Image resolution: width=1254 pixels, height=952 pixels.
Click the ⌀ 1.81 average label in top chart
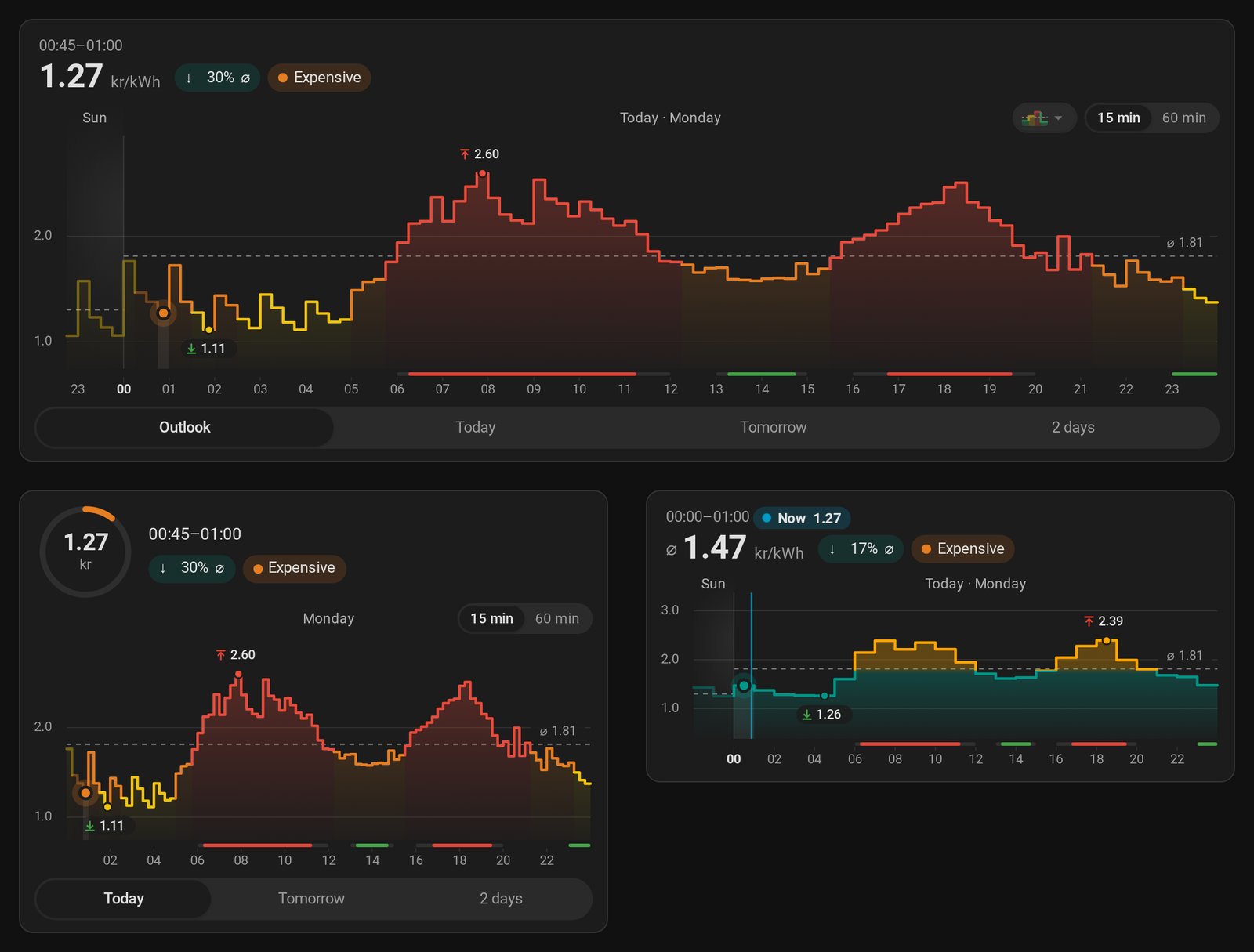[1184, 243]
